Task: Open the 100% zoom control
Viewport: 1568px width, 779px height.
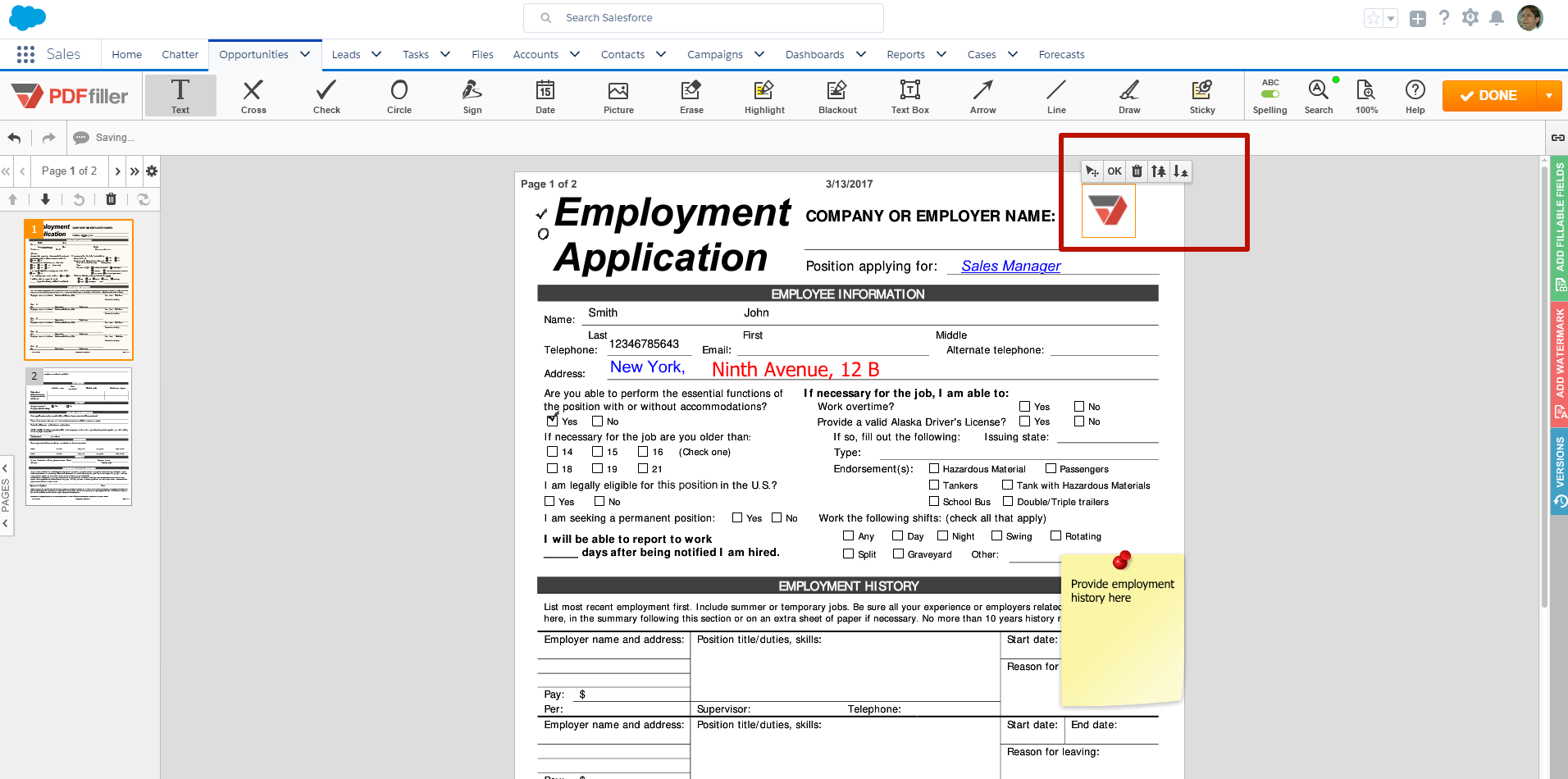Action: (x=1366, y=95)
